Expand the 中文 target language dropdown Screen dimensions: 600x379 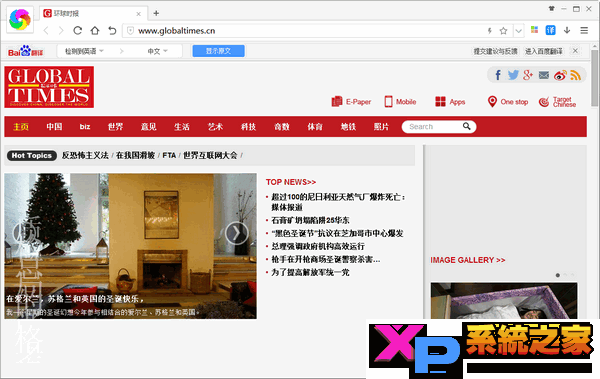click(157, 51)
